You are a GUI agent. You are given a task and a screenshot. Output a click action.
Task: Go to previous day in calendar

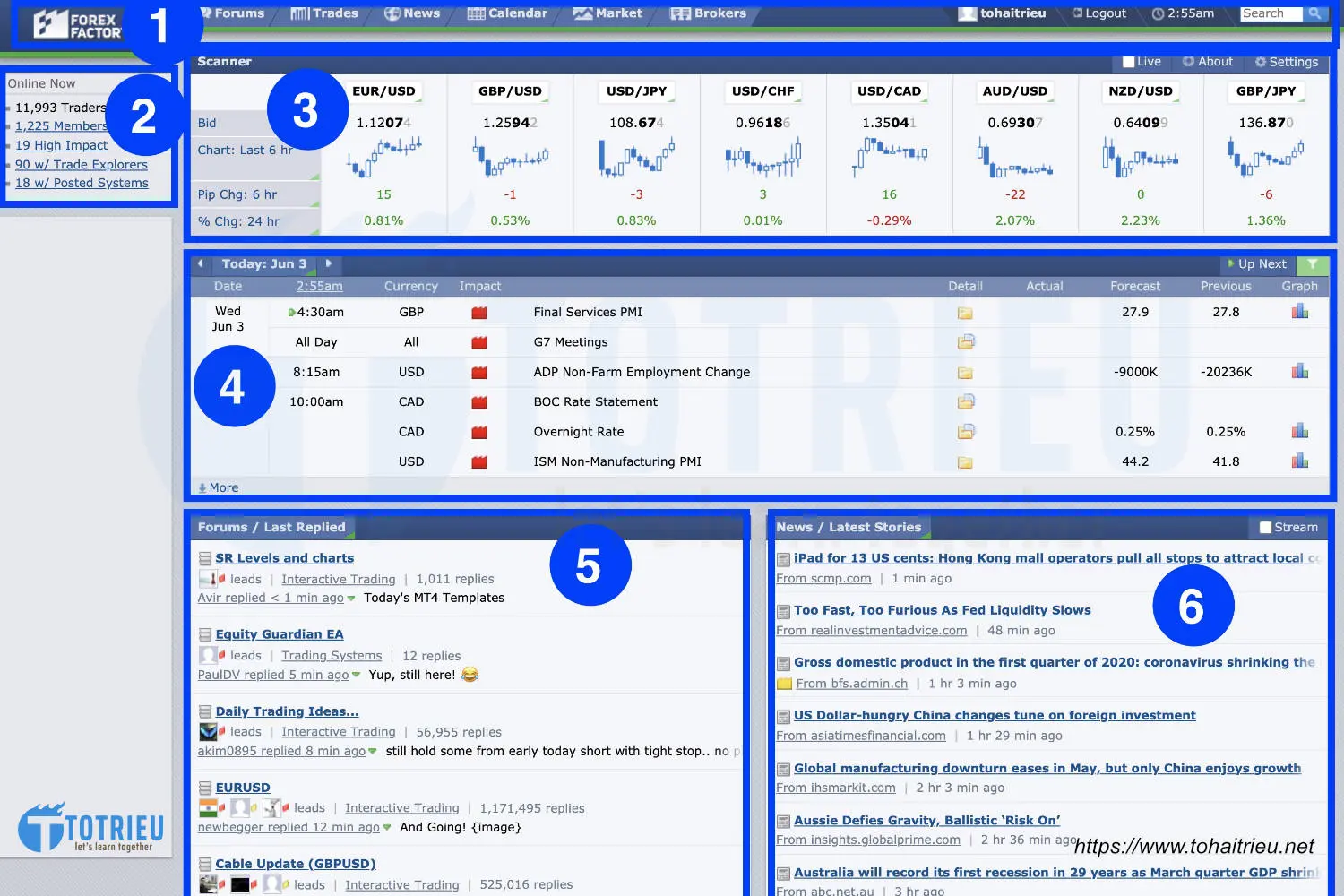(201, 263)
